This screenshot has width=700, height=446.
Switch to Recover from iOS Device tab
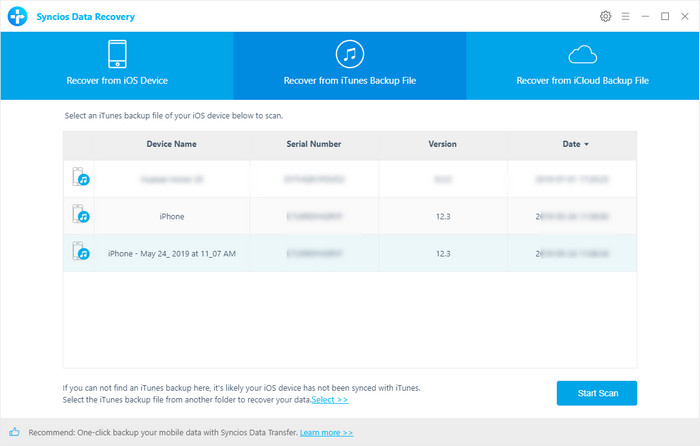click(x=117, y=66)
